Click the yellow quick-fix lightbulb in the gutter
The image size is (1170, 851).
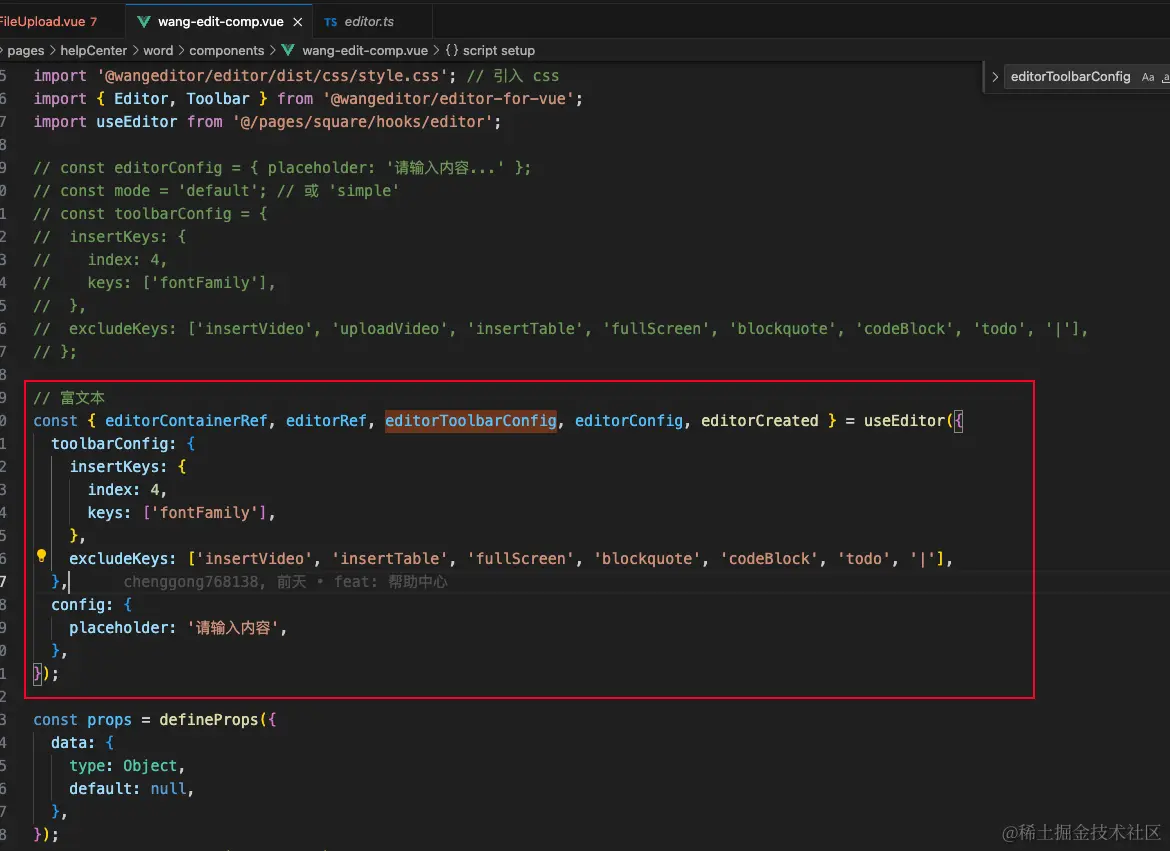41,555
